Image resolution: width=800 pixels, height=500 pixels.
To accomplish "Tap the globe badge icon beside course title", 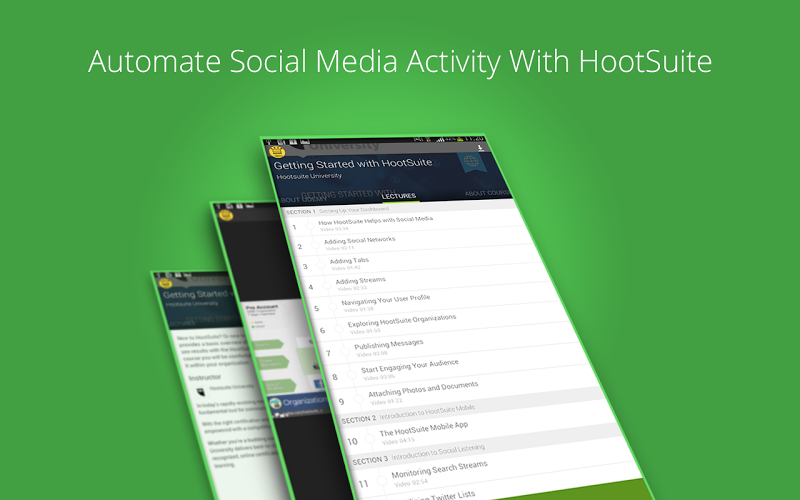I will tap(471, 162).
